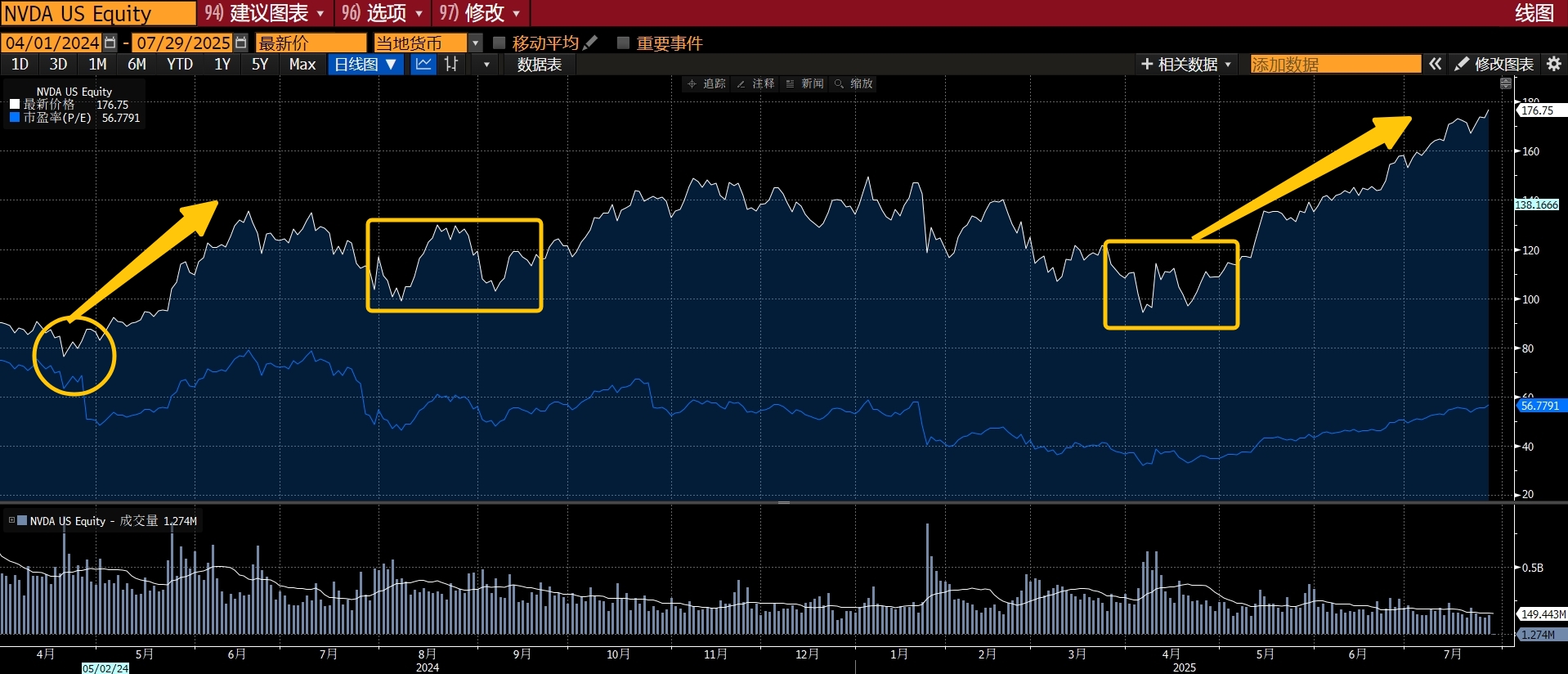The height and width of the screenshot is (674, 1568).
Task: Collapse the panel with the double-left chevron
Action: tap(1436, 64)
